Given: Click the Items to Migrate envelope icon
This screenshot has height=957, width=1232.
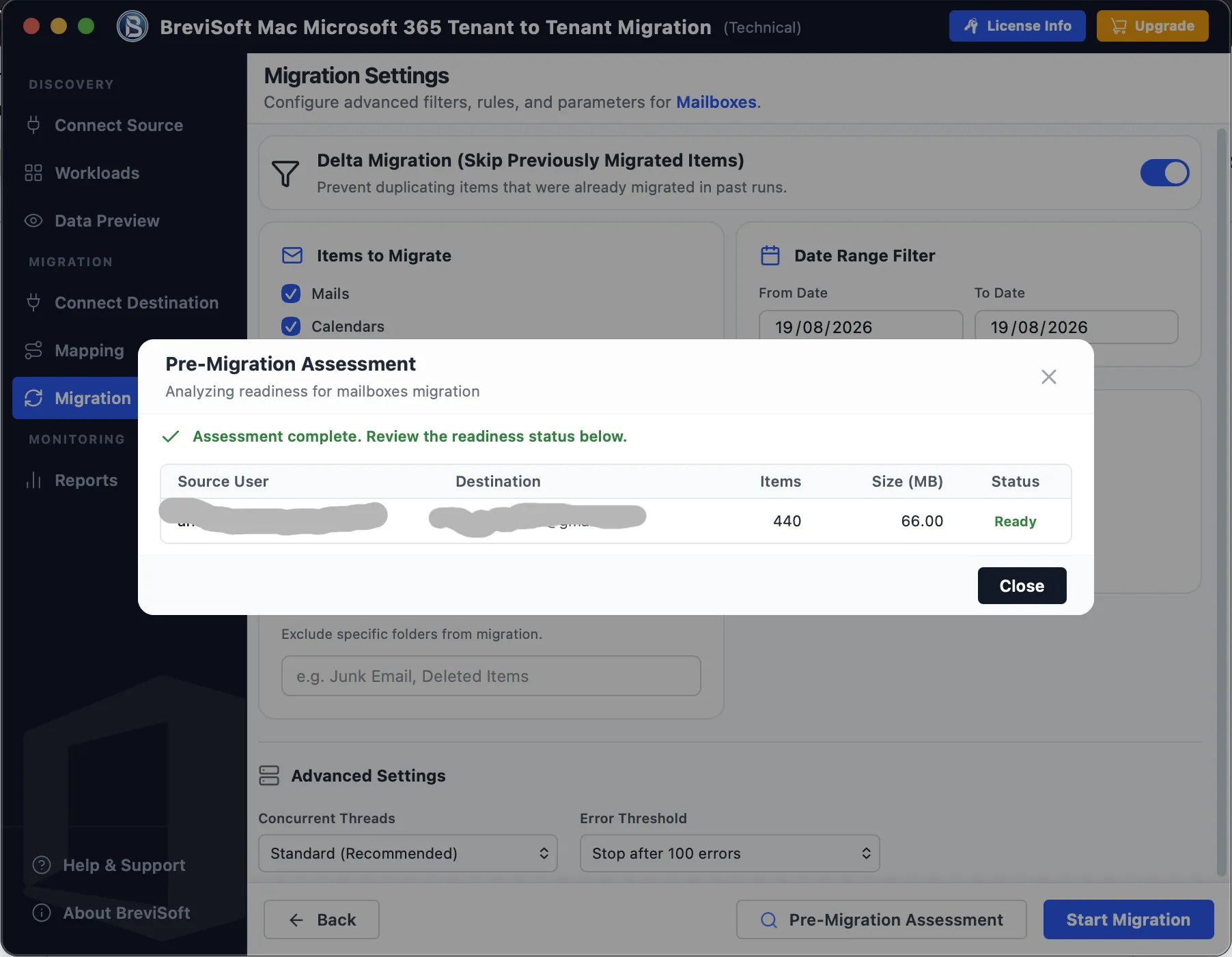Looking at the screenshot, I should coord(292,255).
